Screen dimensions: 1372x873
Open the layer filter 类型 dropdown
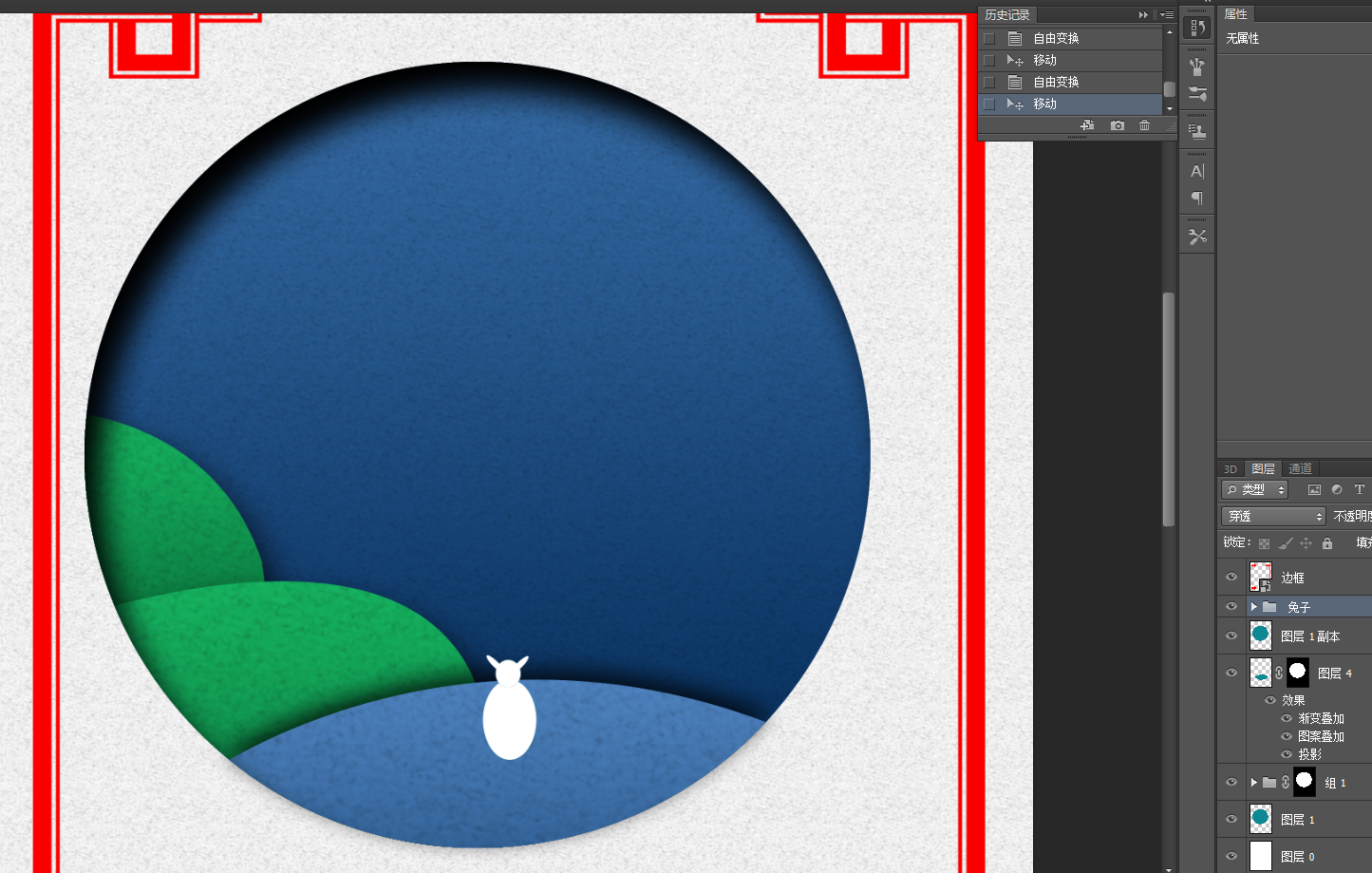[x=1254, y=490]
